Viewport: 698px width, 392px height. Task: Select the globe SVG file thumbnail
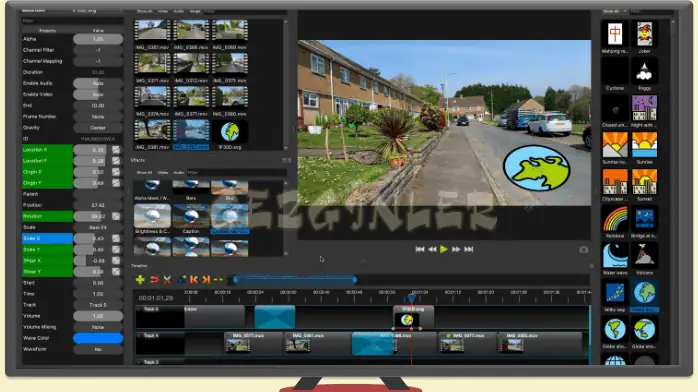(x=230, y=132)
